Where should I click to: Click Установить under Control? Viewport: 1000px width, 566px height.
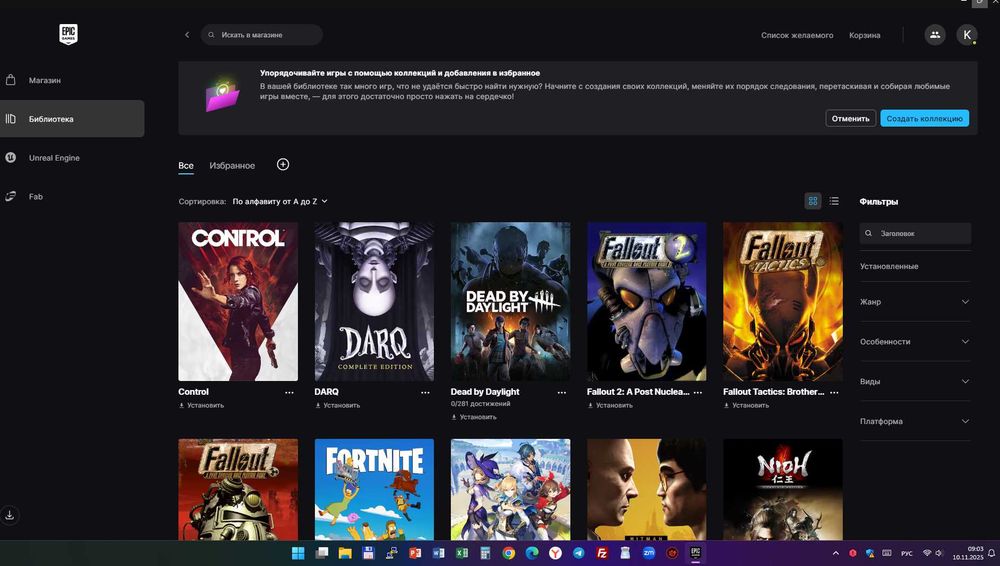pos(202,405)
